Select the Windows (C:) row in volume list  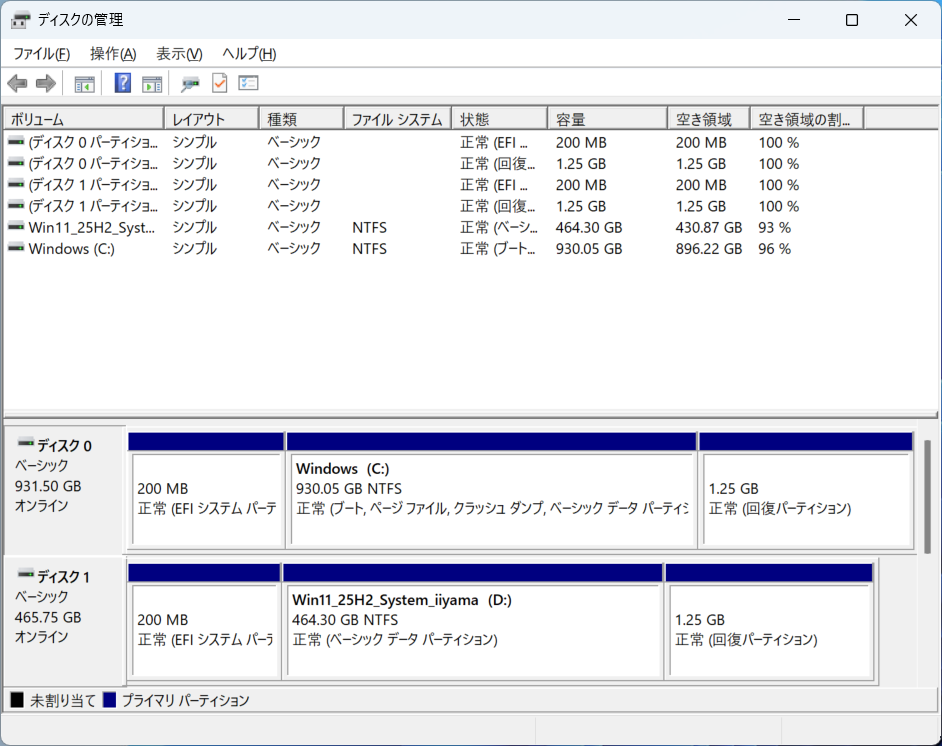pos(71,249)
